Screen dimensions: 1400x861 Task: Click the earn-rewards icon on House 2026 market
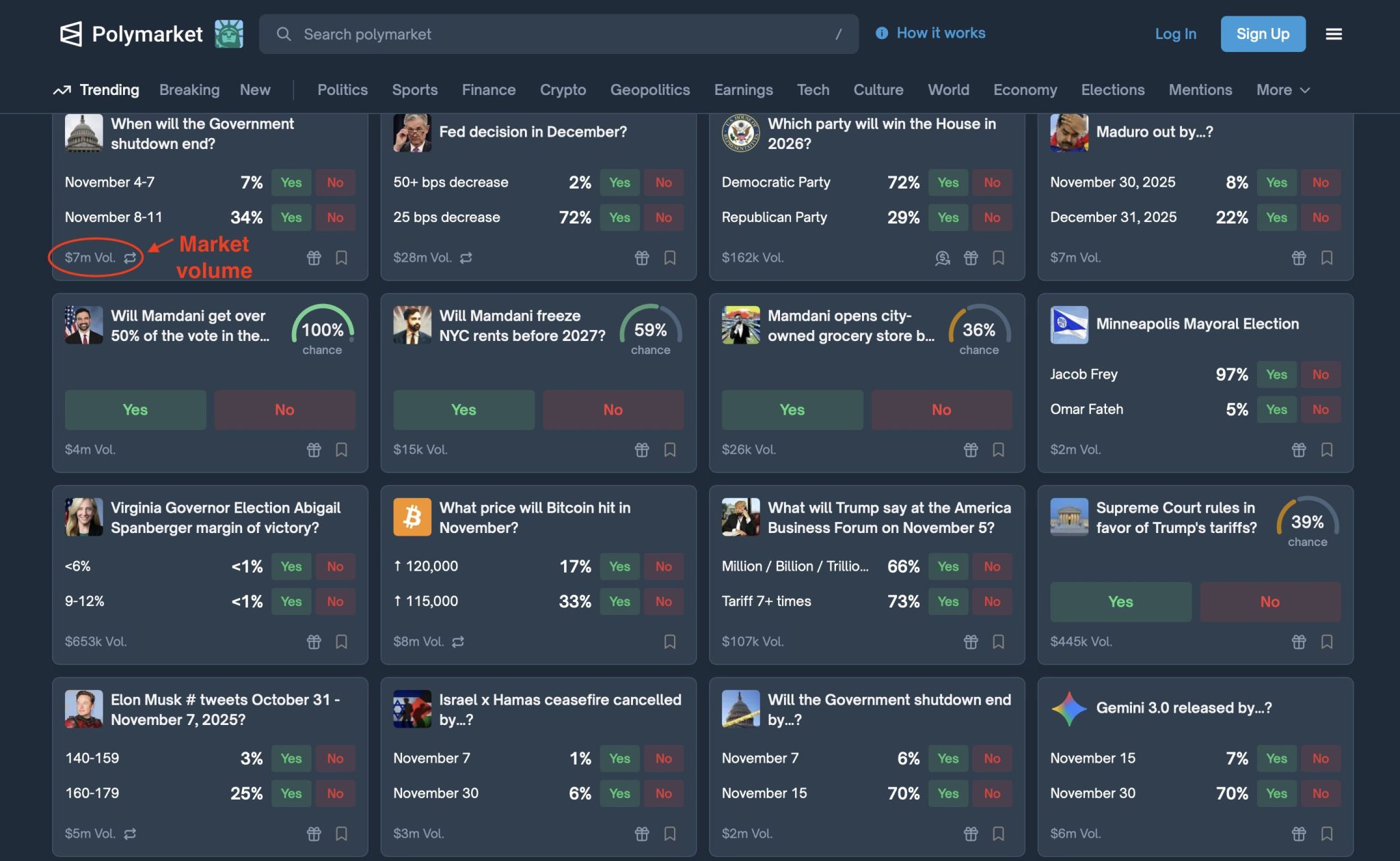point(943,258)
